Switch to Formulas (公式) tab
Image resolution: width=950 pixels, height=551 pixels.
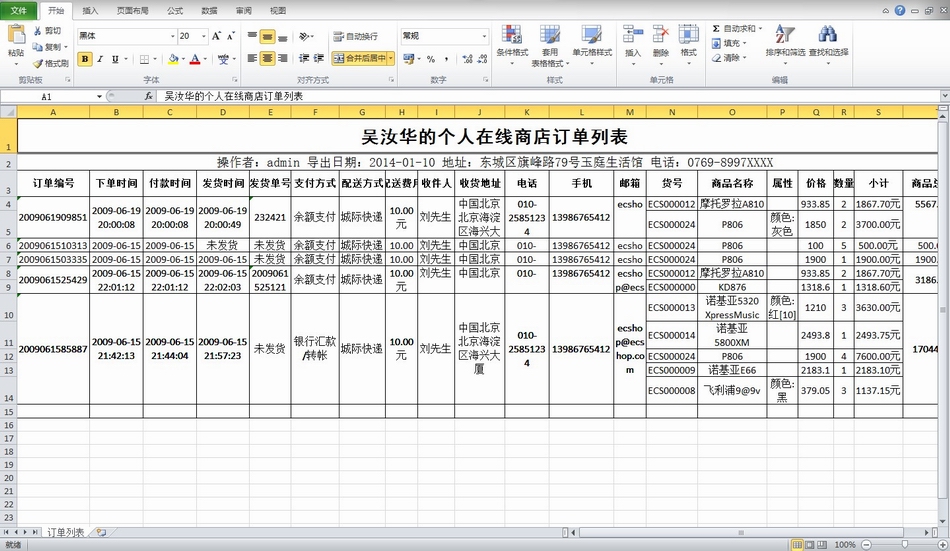click(x=174, y=10)
